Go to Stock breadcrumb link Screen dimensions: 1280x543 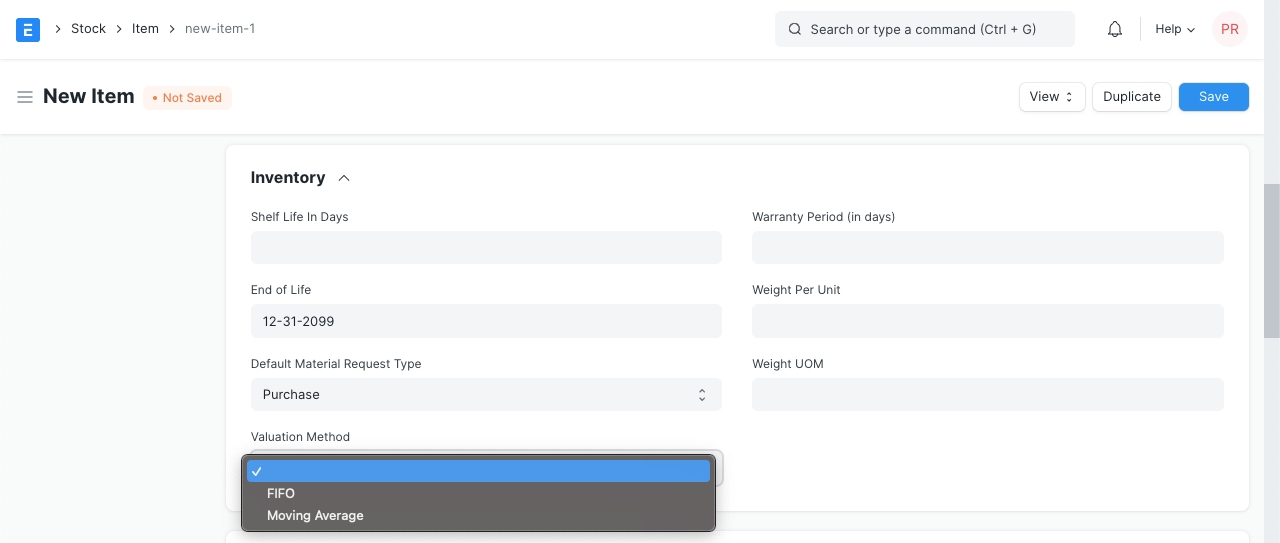88,29
